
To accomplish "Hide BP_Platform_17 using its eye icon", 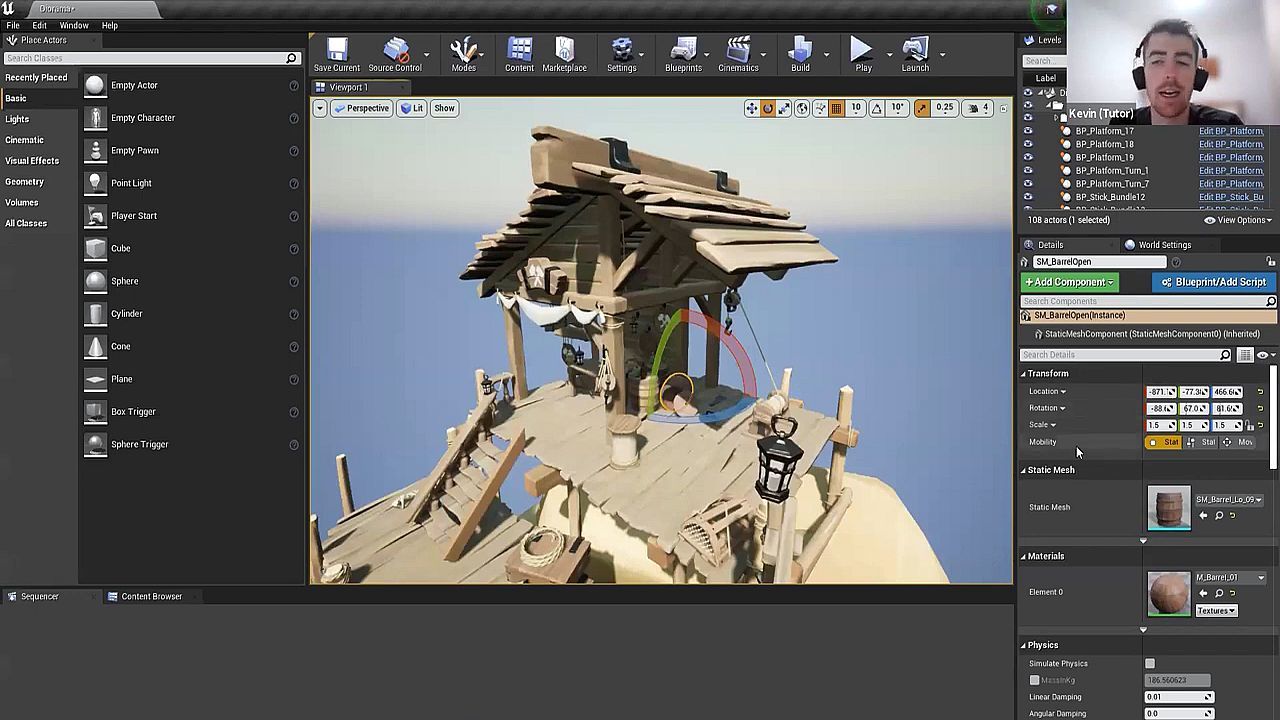I will coord(1028,131).
